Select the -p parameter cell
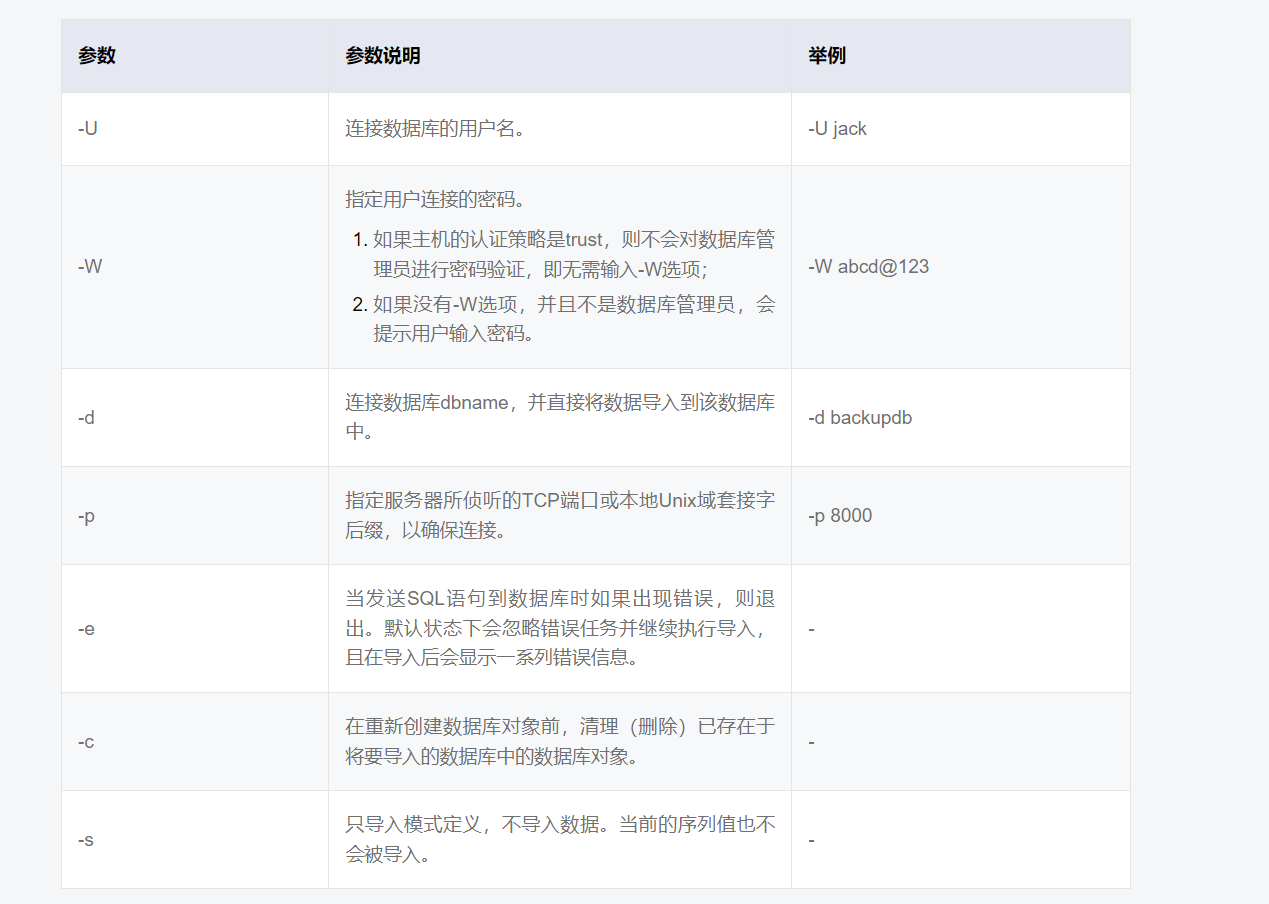 [86, 515]
